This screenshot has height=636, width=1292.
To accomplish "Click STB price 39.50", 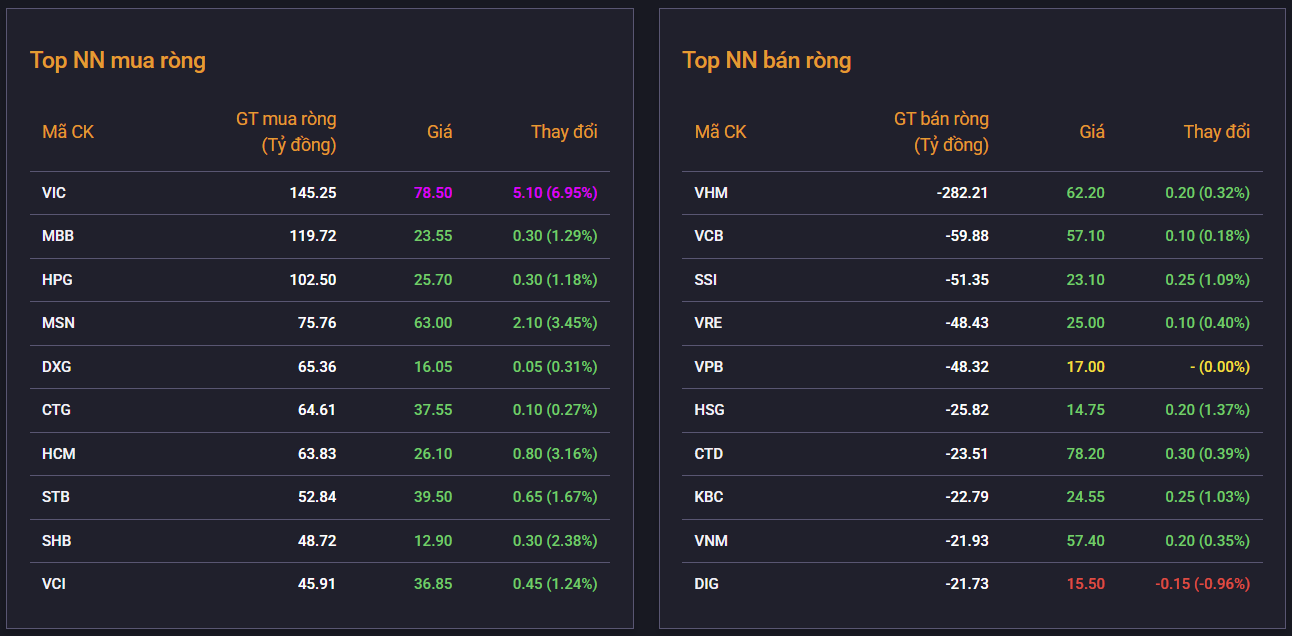I will click(x=433, y=497).
